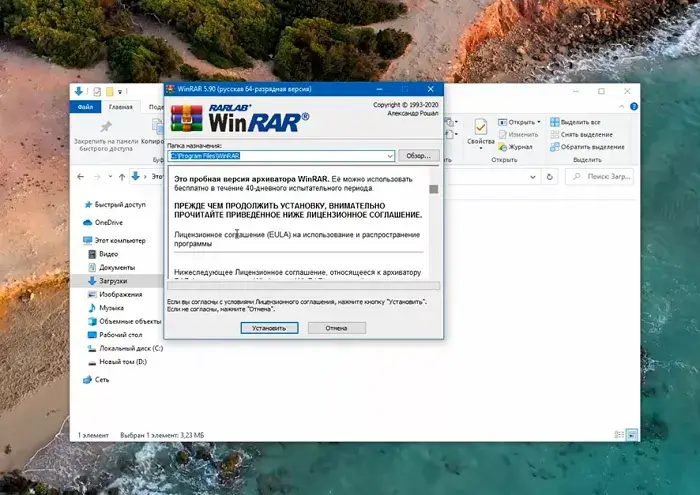700x495 pixels.
Task: Select Новый том (D:) in sidebar
Action: (x=117, y=362)
